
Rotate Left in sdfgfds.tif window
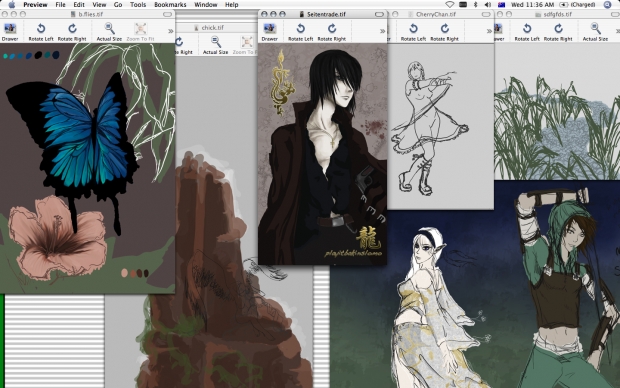pos(527,32)
